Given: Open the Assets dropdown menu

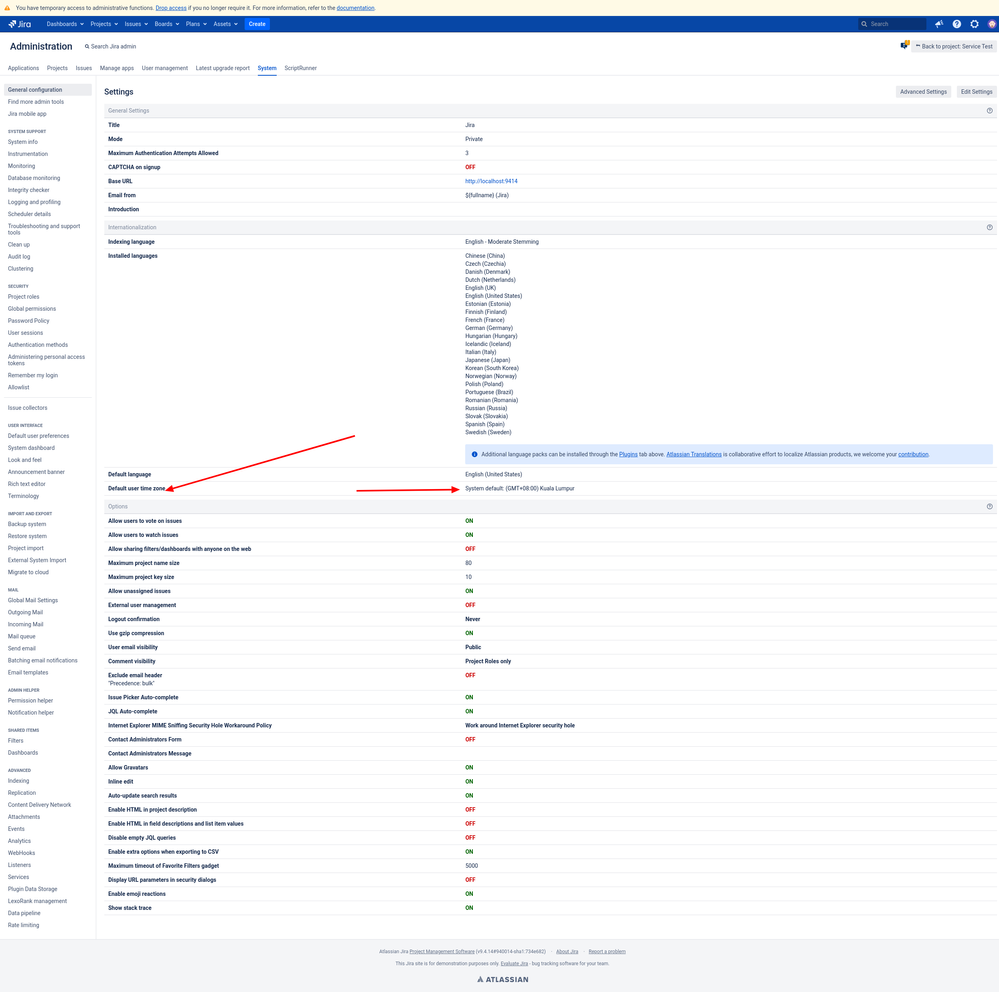Looking at the screenshot, I should [226, 24].
